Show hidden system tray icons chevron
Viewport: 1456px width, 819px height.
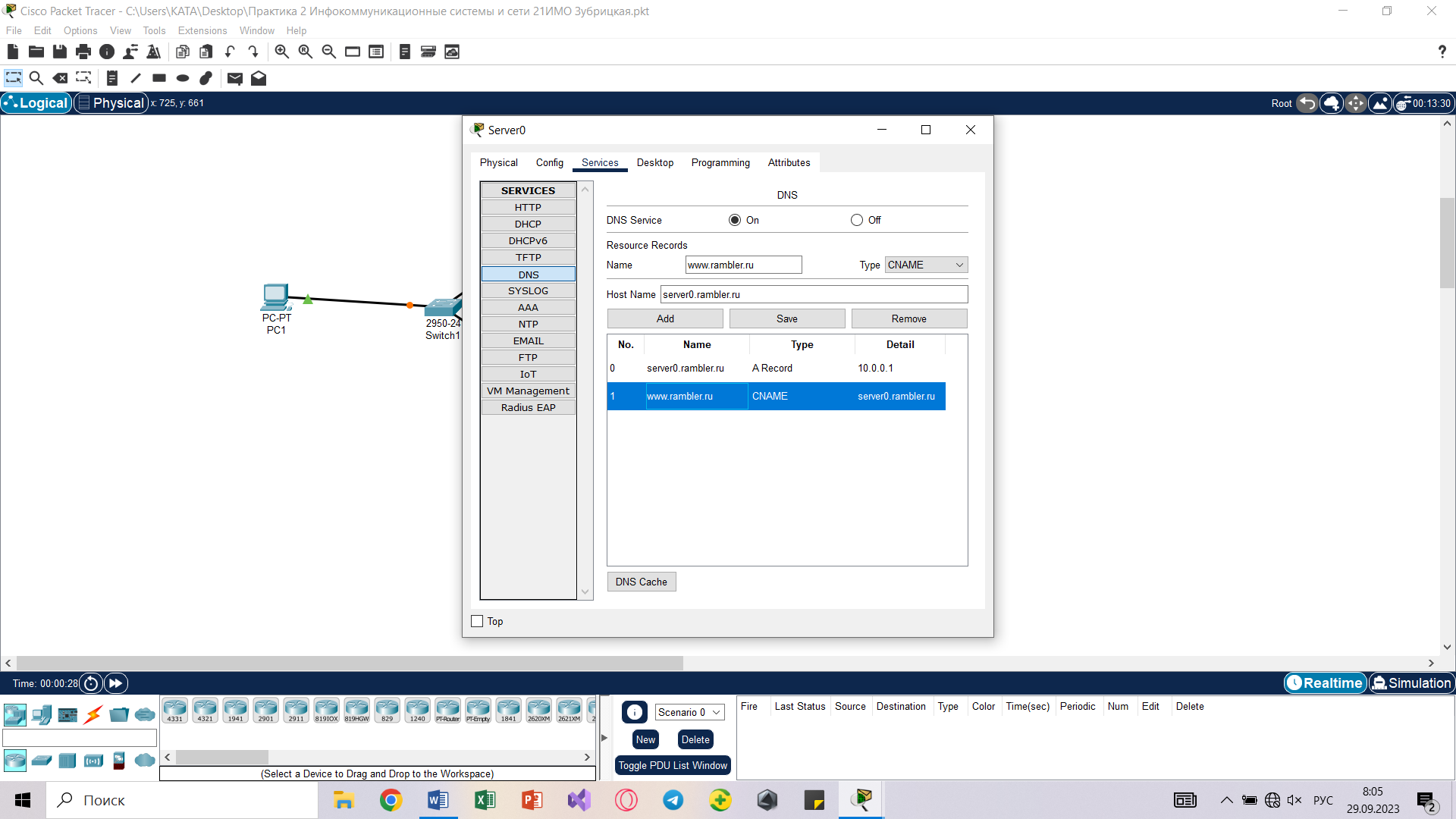[x=1226, y=800]
